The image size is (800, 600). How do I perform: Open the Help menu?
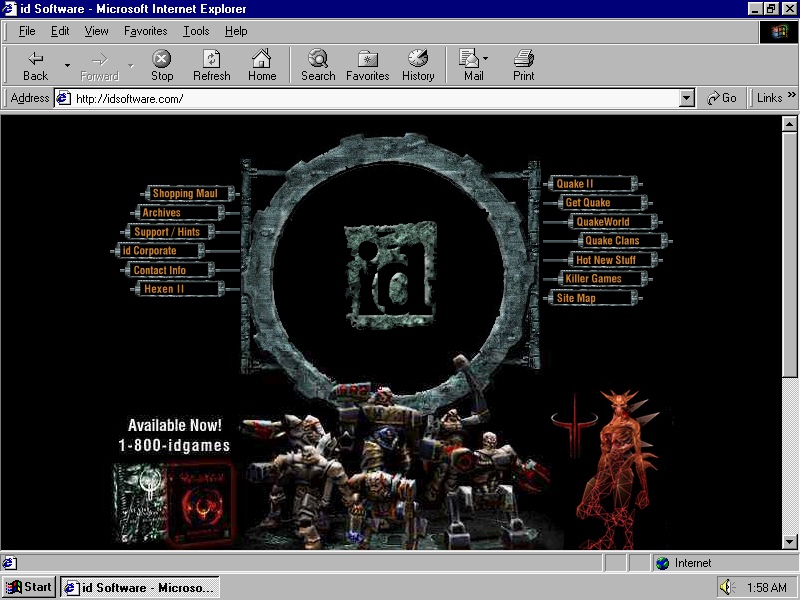(x=236, y=31)
